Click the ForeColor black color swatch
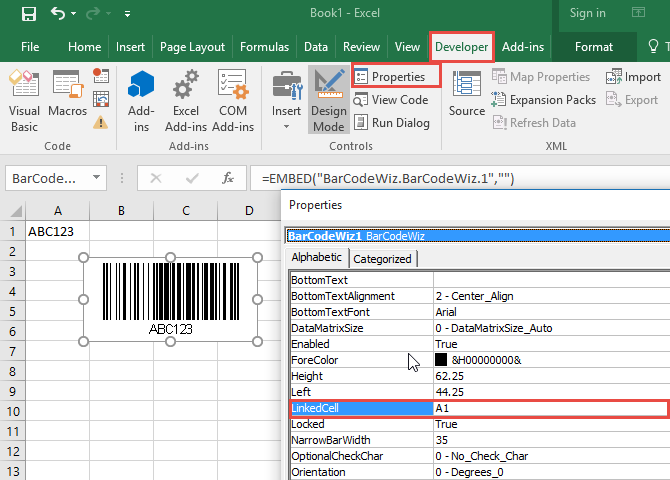This screenshot has width=670, height=480. pos(441,359)
